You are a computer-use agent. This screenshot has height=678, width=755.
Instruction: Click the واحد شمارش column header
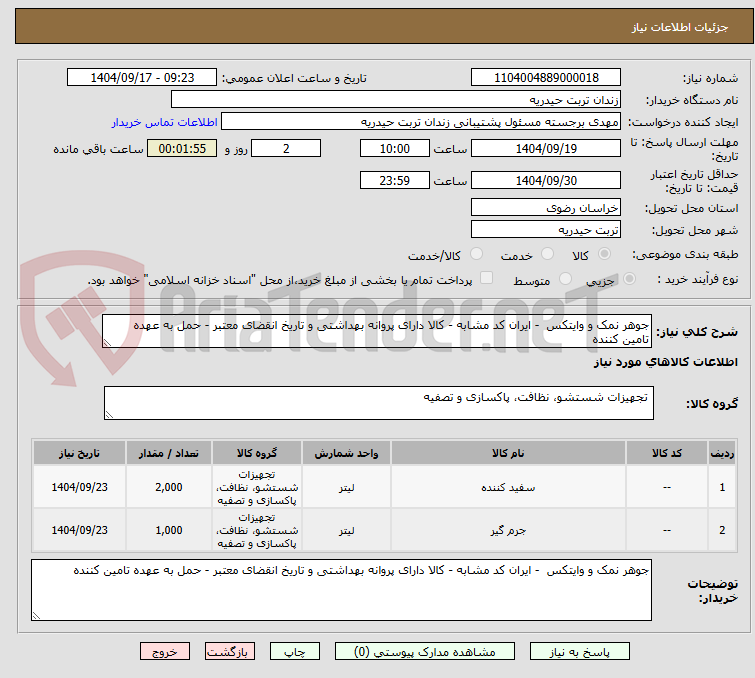346,453
